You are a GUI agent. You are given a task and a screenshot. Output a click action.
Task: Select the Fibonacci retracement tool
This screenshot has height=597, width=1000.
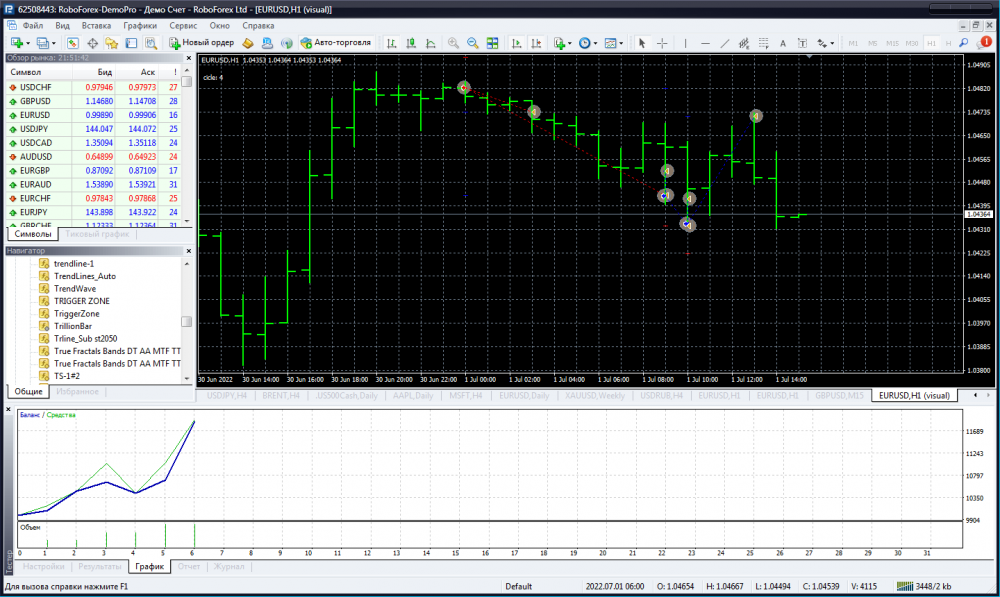(x=763, y=43)
